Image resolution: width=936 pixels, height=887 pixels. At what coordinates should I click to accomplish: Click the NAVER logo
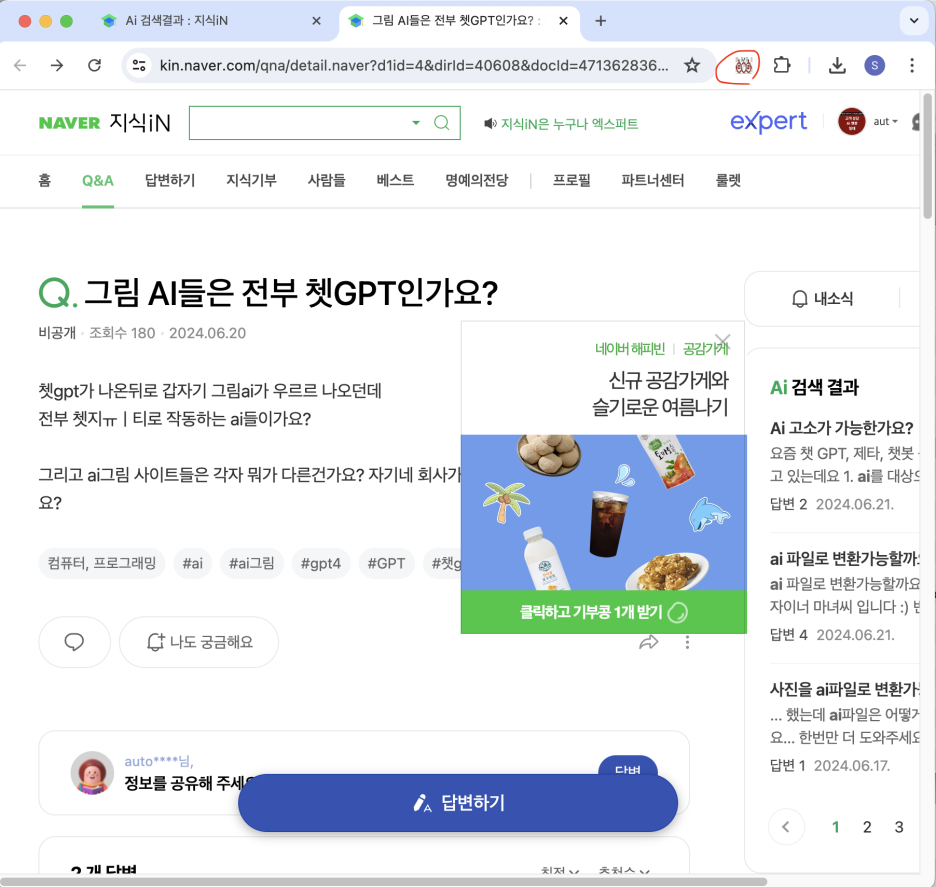coord(69,123)
